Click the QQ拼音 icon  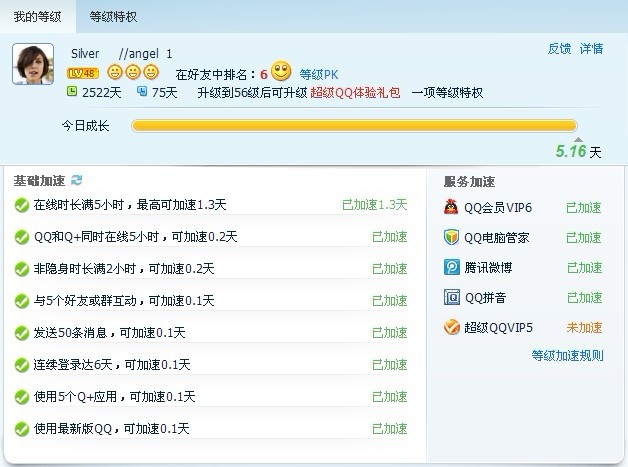pyautogui.click(x=452, y=297)
